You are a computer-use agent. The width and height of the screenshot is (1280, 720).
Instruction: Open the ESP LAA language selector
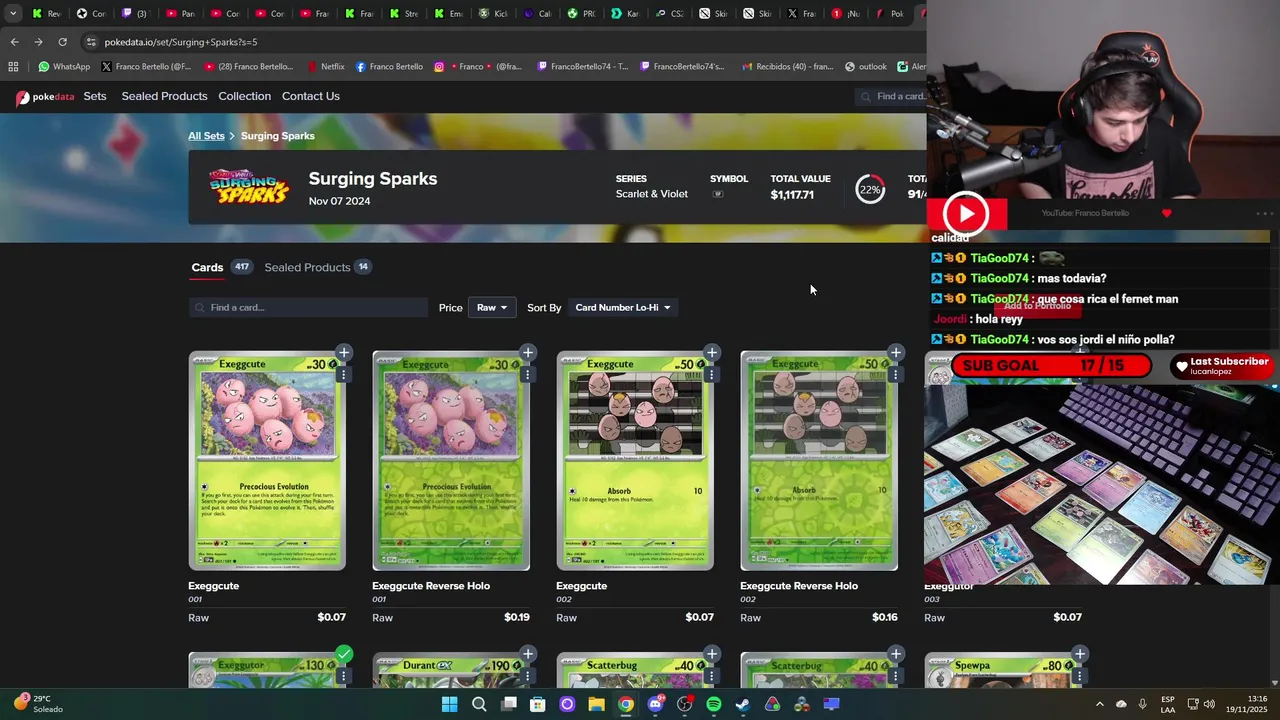(1168, 704)
